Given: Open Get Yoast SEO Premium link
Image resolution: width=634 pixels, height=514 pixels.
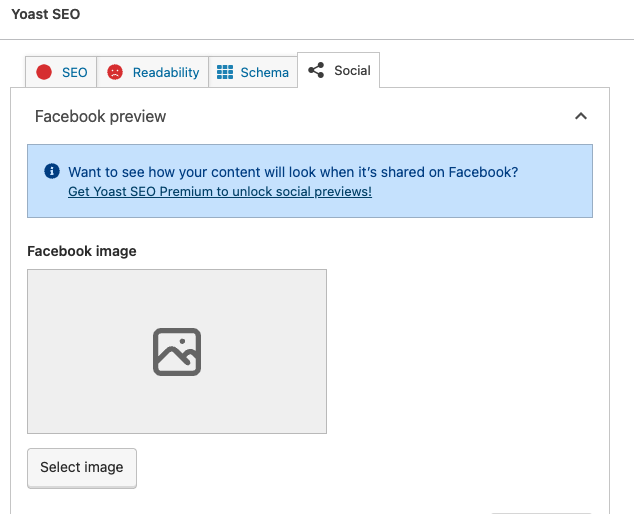Looking at the screenshot, I should click(220, 192).
